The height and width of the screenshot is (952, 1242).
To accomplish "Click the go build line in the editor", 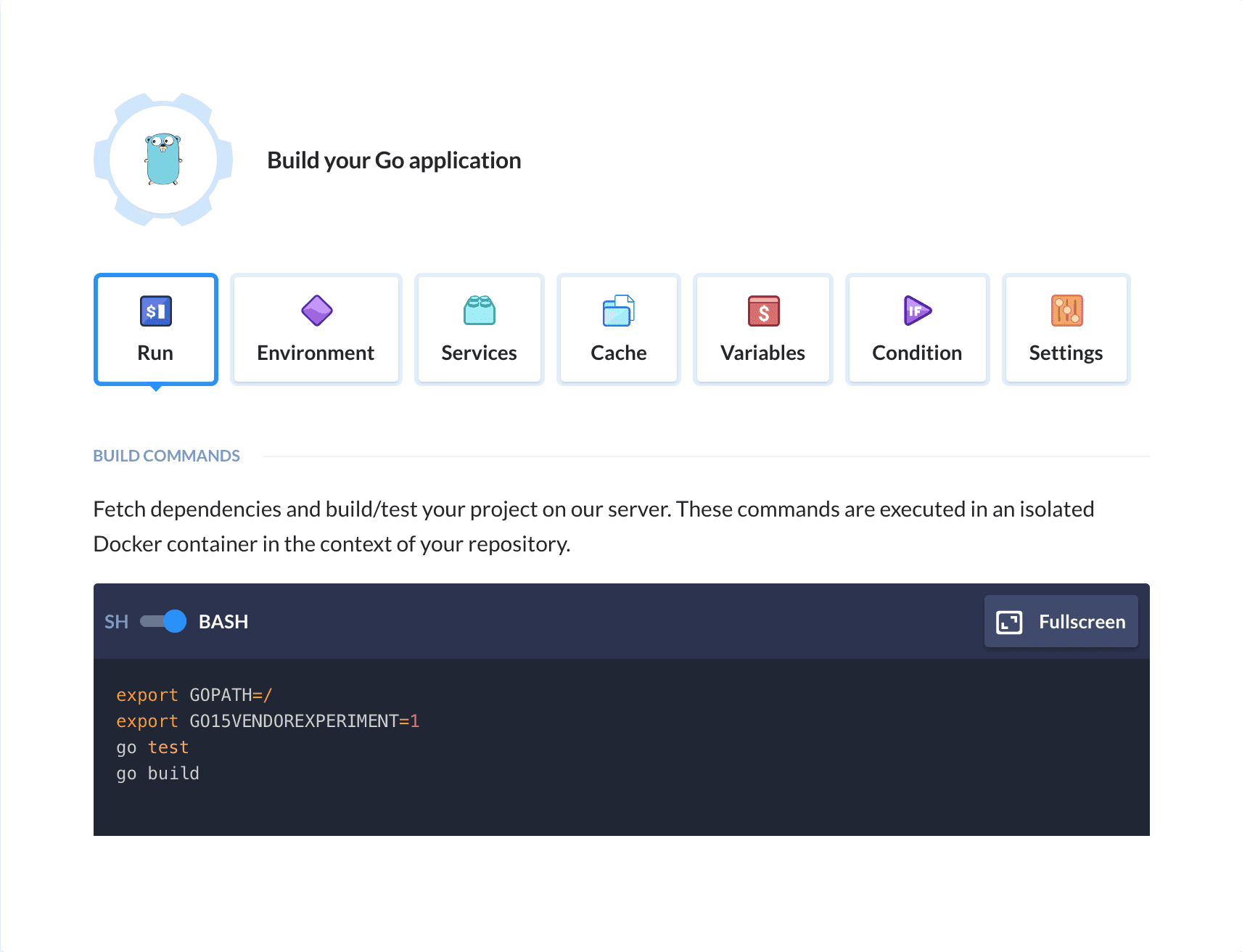I will [157, 773].
